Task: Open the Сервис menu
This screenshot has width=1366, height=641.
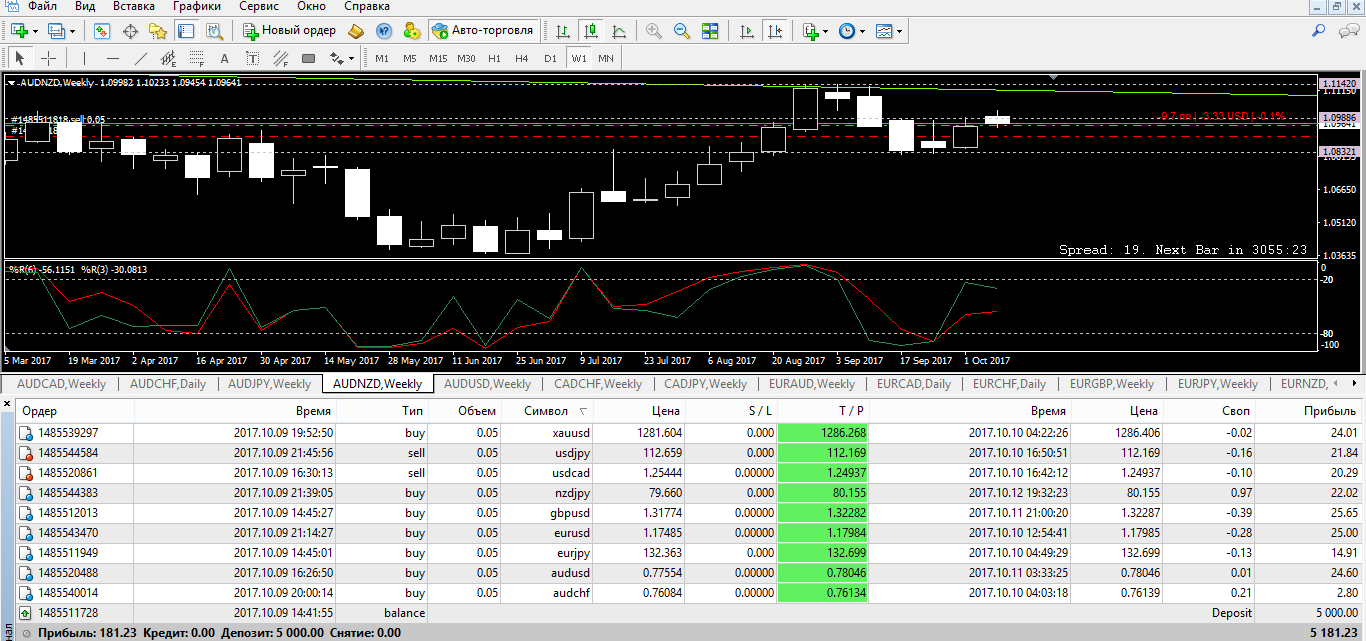Action: [x=260, y=6]
